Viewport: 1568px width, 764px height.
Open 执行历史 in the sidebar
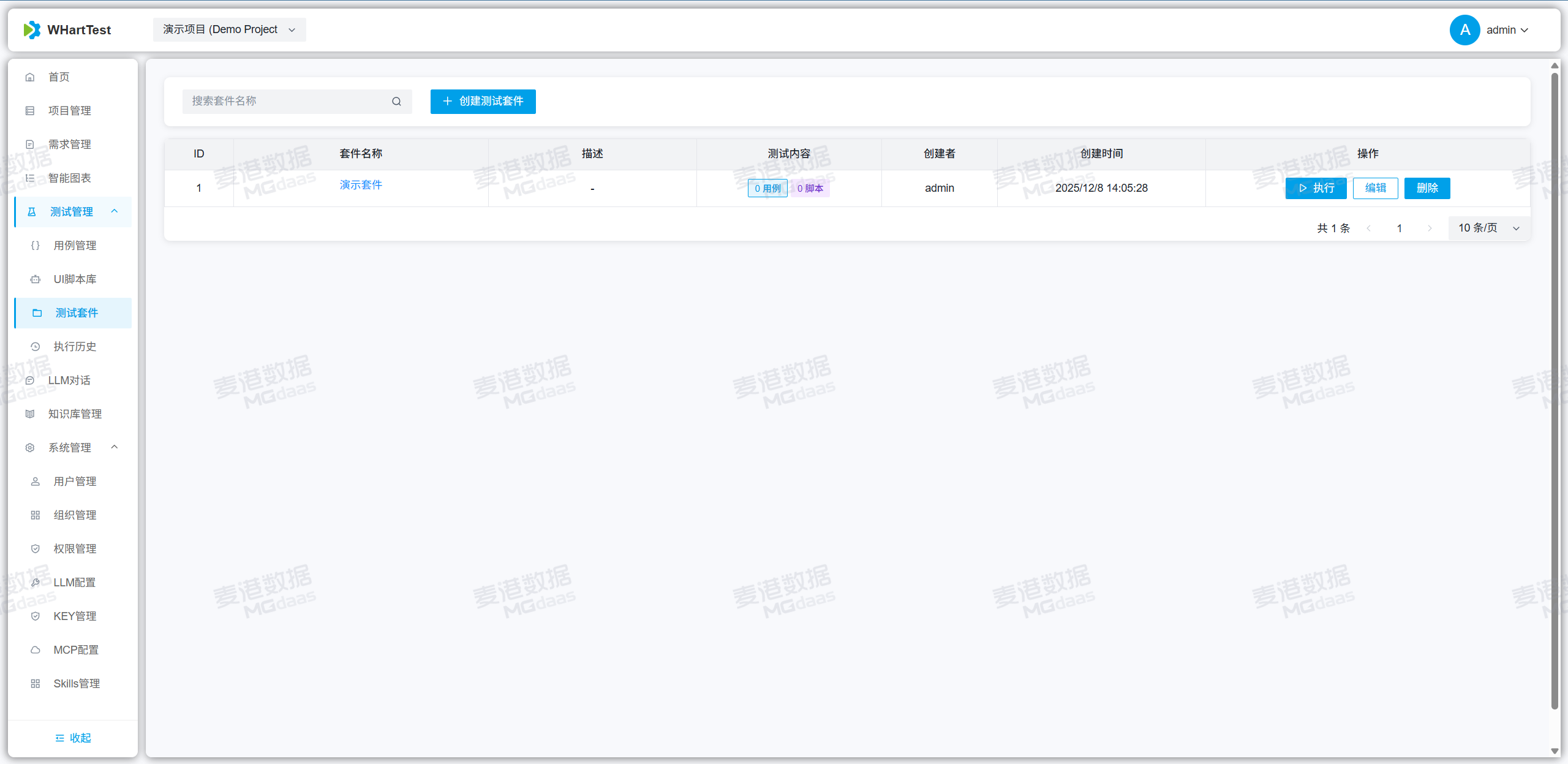coord(75,347)
